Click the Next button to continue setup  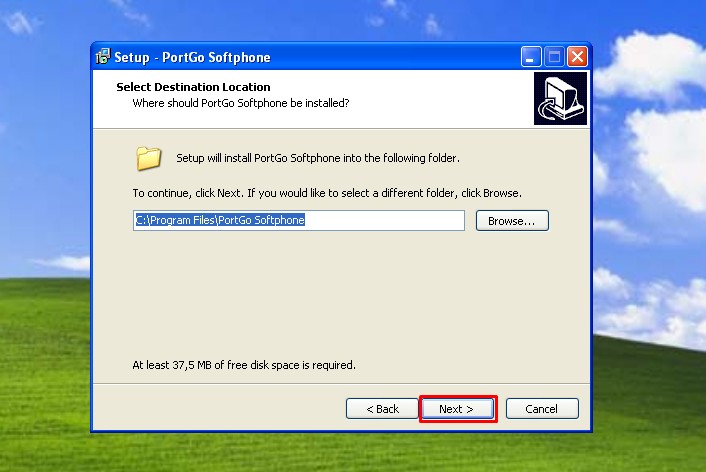(457, 408)
